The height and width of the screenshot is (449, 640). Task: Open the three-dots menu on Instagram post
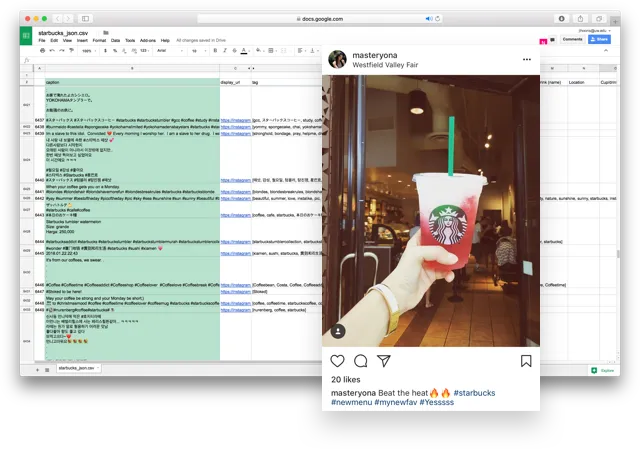point(527,60)
